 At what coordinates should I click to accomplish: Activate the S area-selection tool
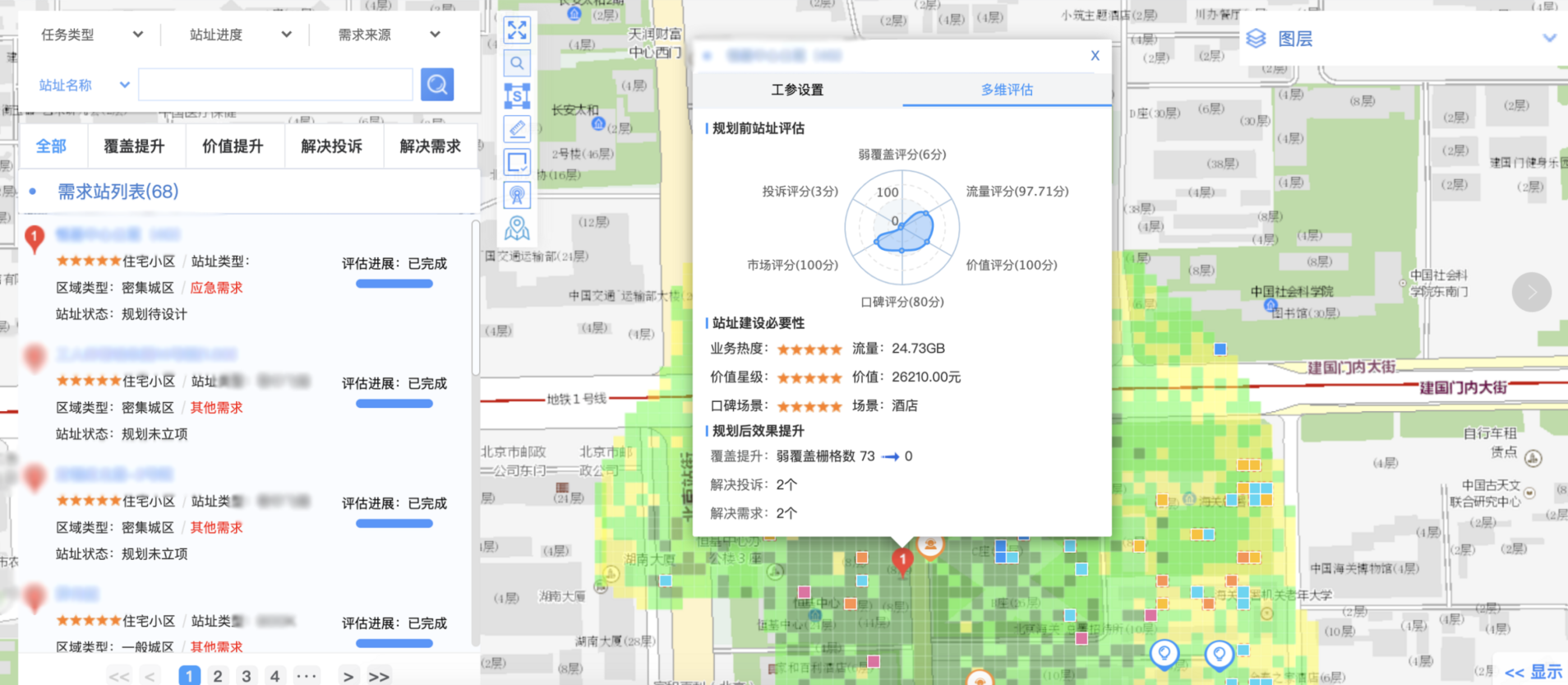click(x=517, y=96)
